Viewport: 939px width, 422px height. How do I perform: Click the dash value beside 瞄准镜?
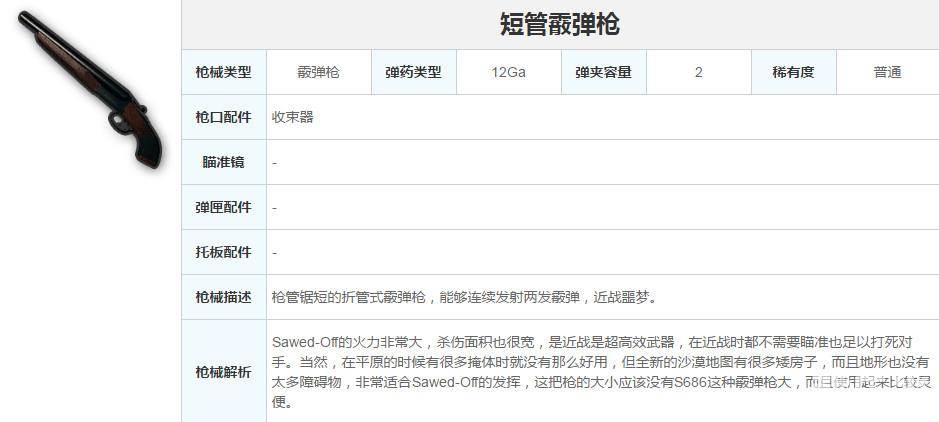click(275, 162)
